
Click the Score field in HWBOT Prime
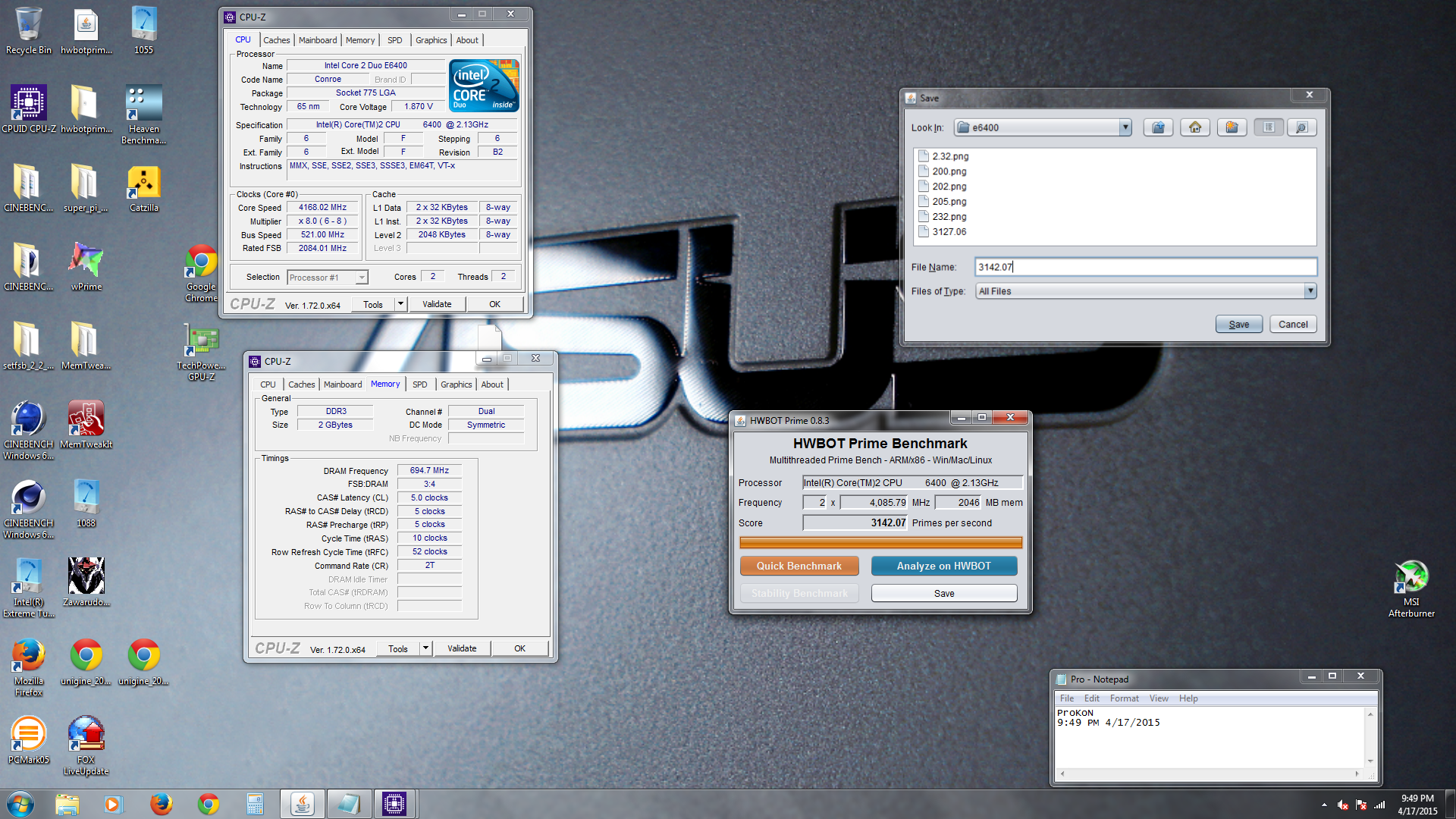tap(855, 522)
